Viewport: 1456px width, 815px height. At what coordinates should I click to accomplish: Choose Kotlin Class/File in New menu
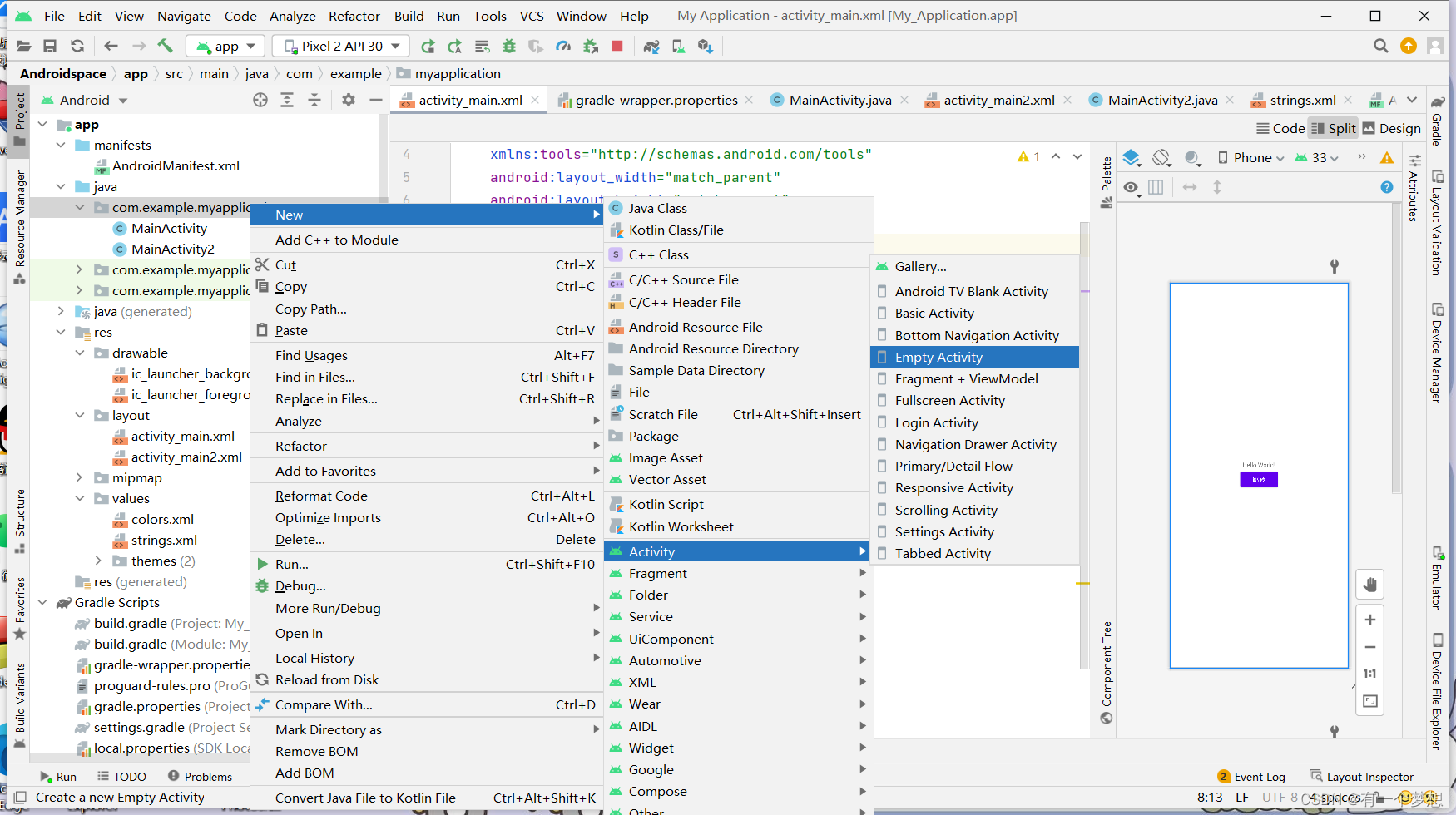(738, 230)
